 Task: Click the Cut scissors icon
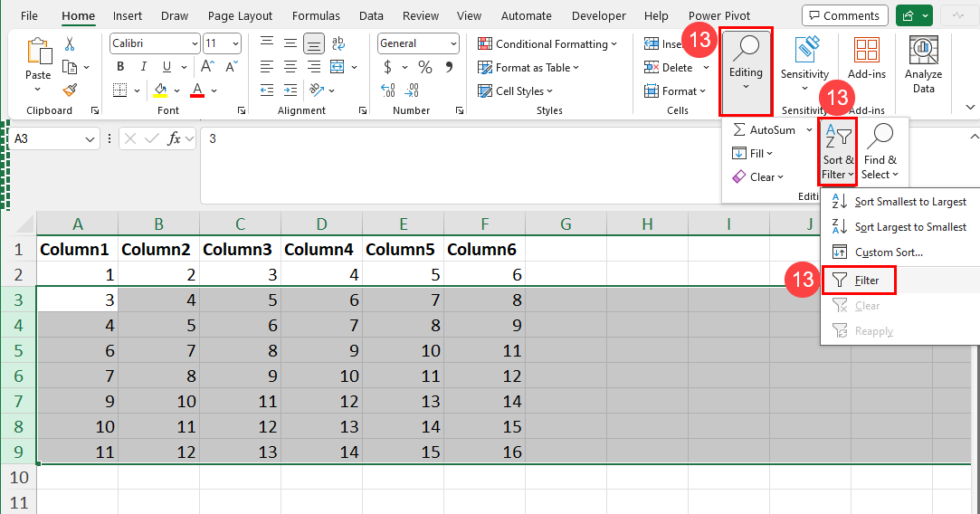click(x=70, y=44)
